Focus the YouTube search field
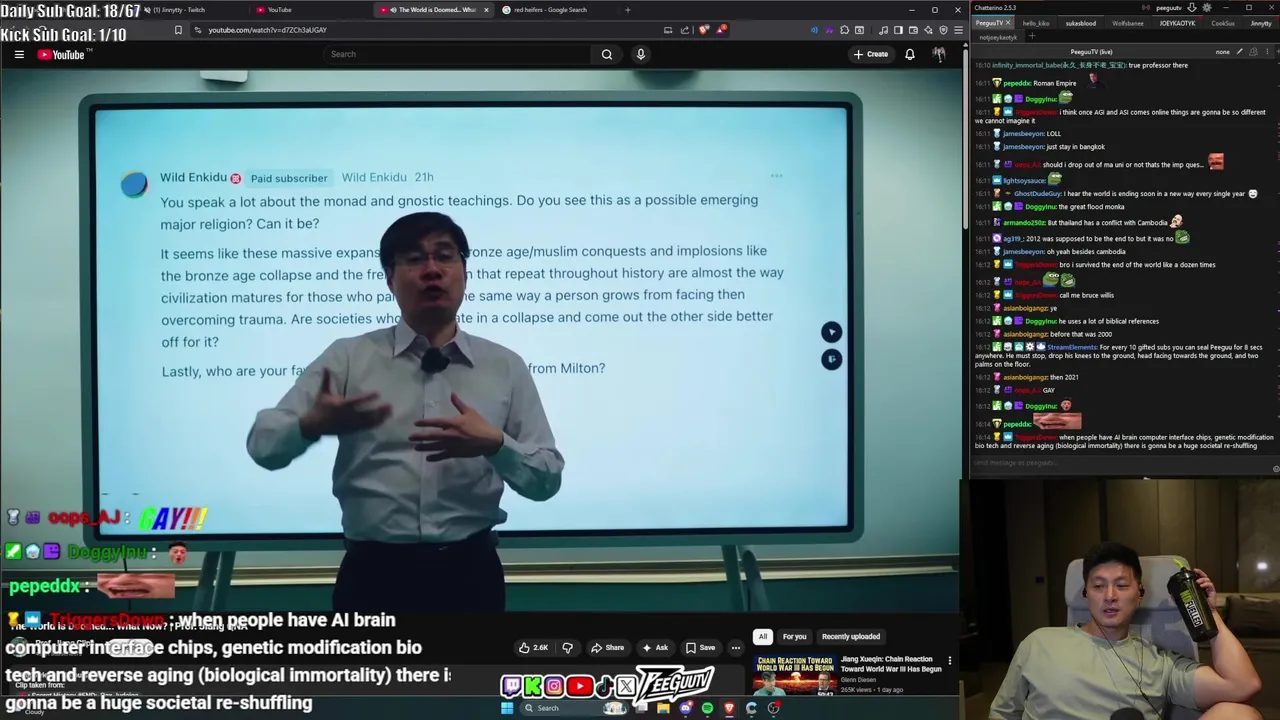 (460, 54)
